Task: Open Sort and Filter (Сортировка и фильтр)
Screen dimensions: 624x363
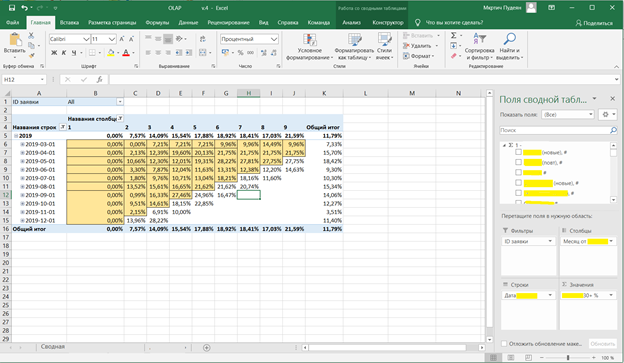Action: pyautogui.click(x=479, y=47)
